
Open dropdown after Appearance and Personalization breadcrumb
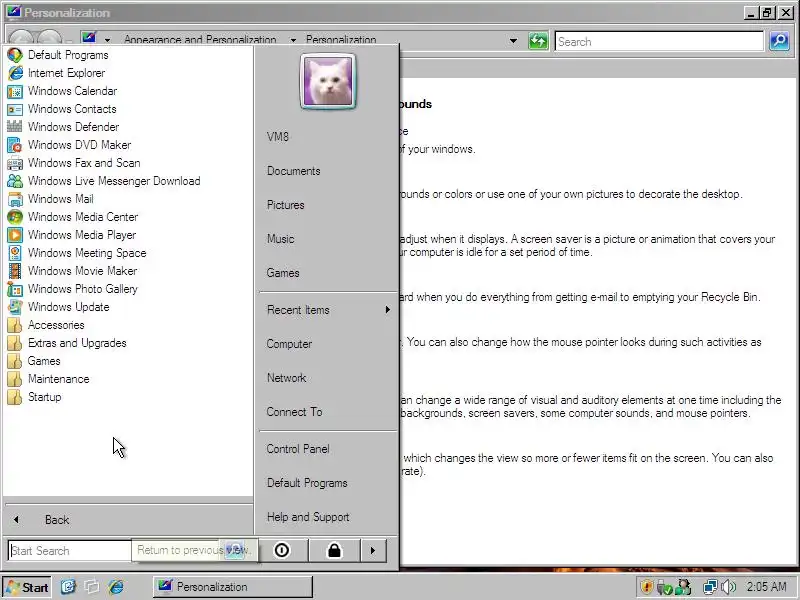pyautogui.click(x=293, y=40)
